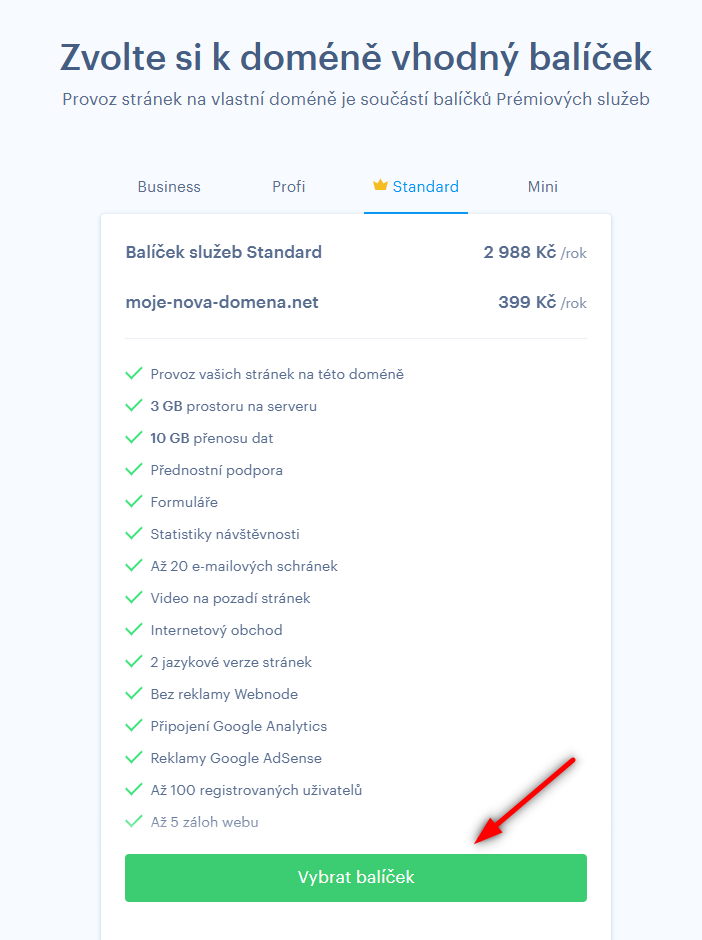Click checkmark beside Formuláře
Viewport: 702px width, 940px height.
tap(134, 502)
